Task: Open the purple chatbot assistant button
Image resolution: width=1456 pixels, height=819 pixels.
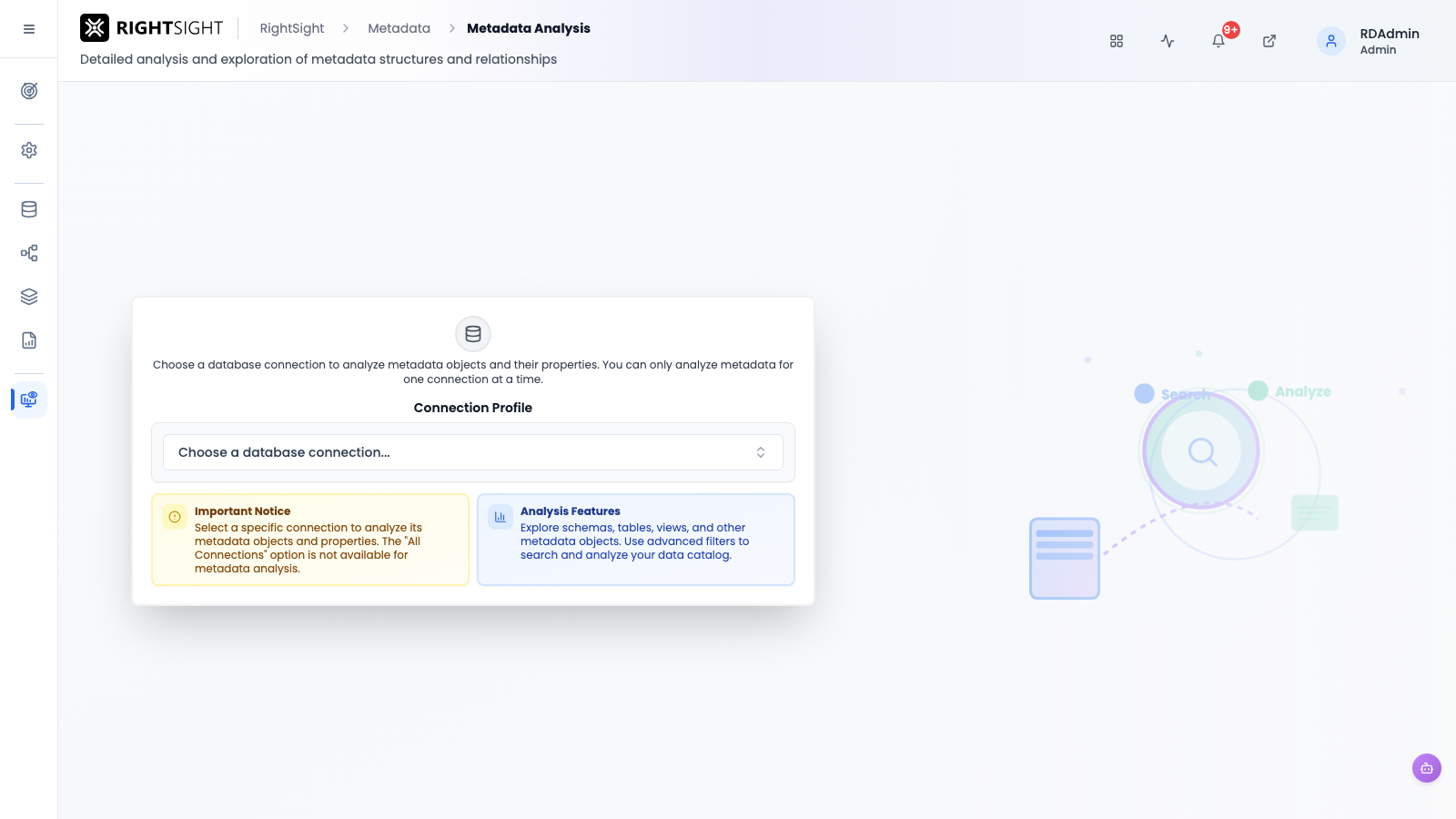Action: (x=1427, y=768)
